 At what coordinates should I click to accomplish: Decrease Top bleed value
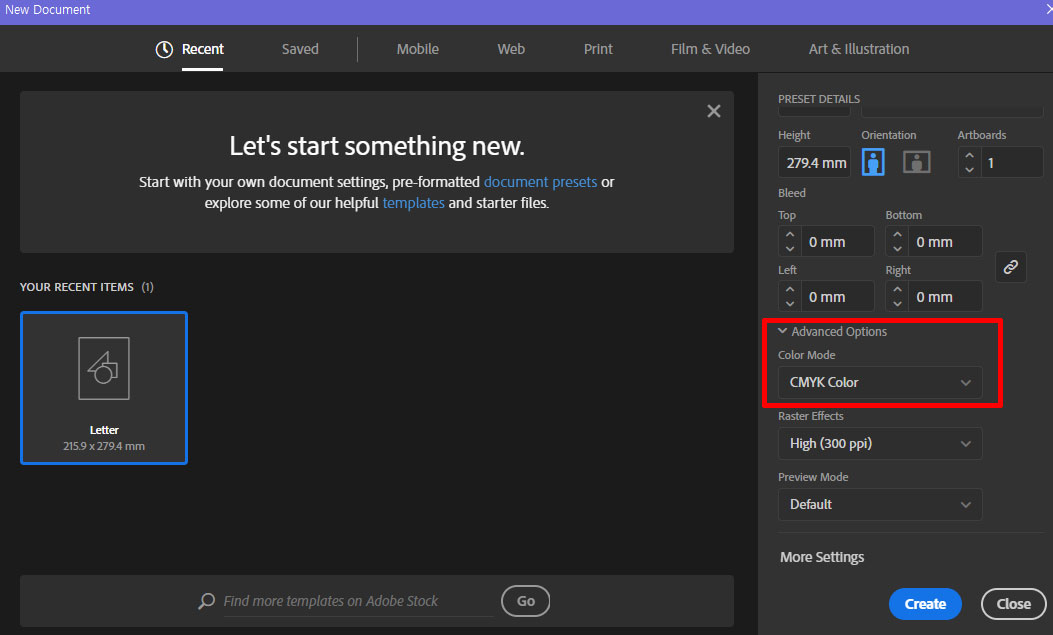click(790, 248)
